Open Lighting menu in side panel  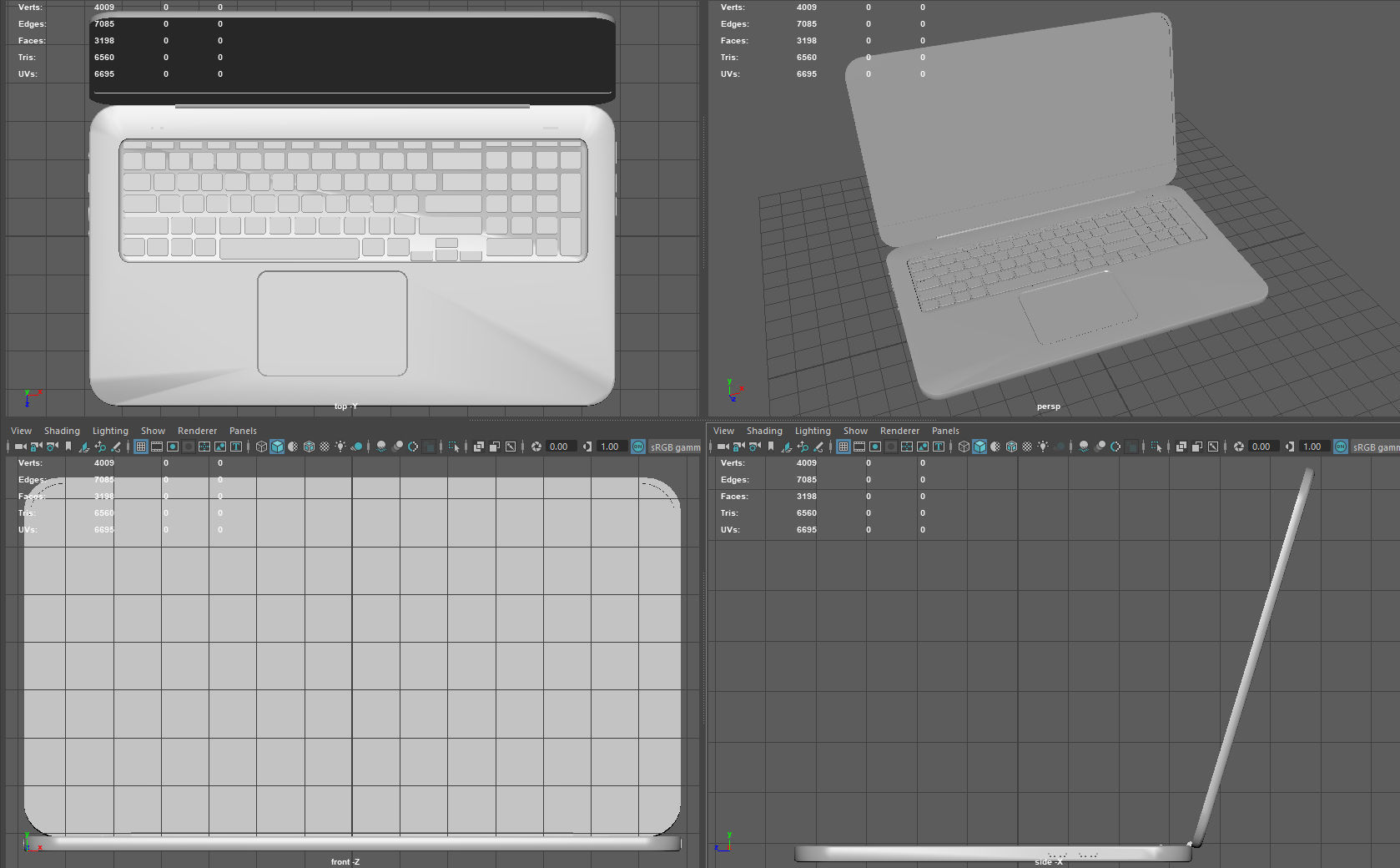(813, 431)
